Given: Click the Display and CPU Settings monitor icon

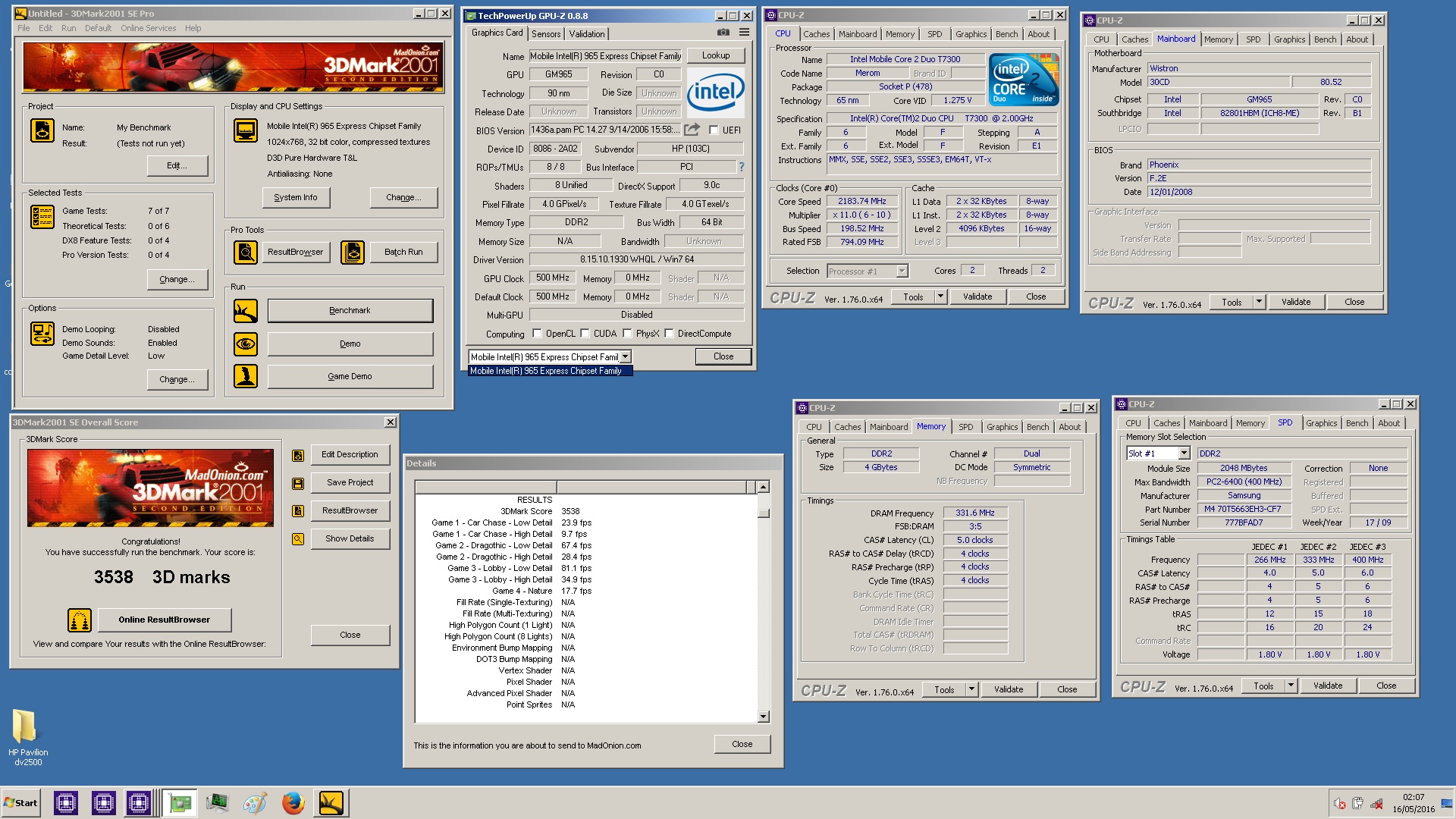Looking at the screenshot, I should [x=246, y=130].
